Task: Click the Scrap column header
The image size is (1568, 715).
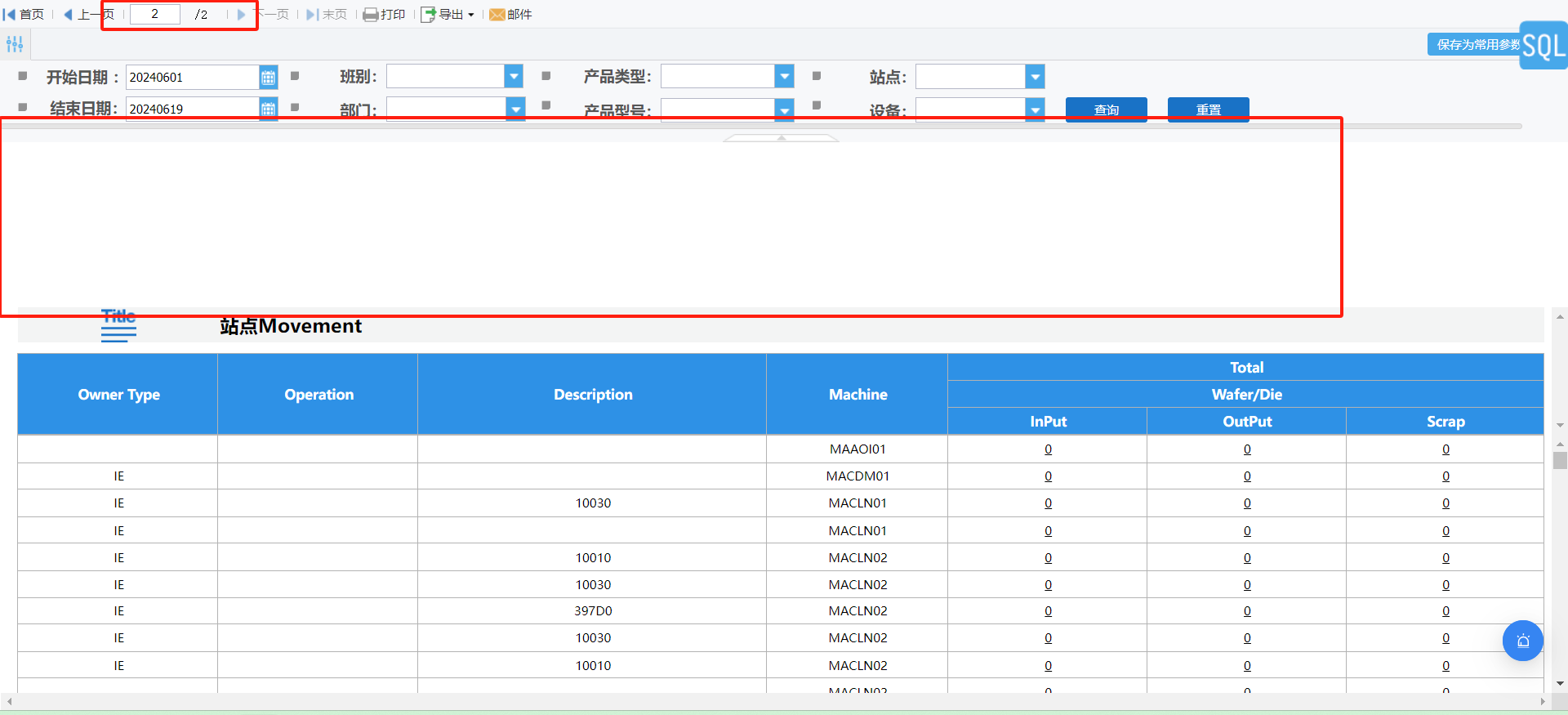Action: tap(1445, 422)
